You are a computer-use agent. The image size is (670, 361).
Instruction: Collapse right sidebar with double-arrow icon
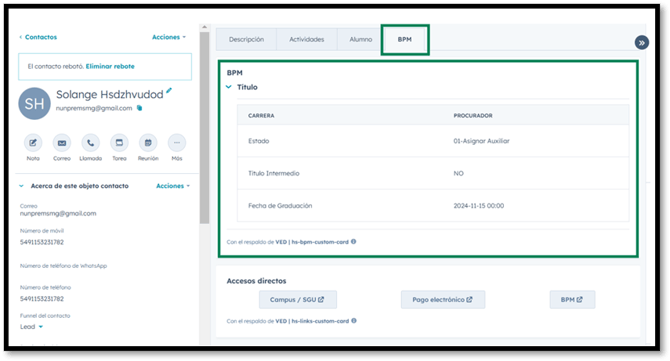[x=641, y=43]
